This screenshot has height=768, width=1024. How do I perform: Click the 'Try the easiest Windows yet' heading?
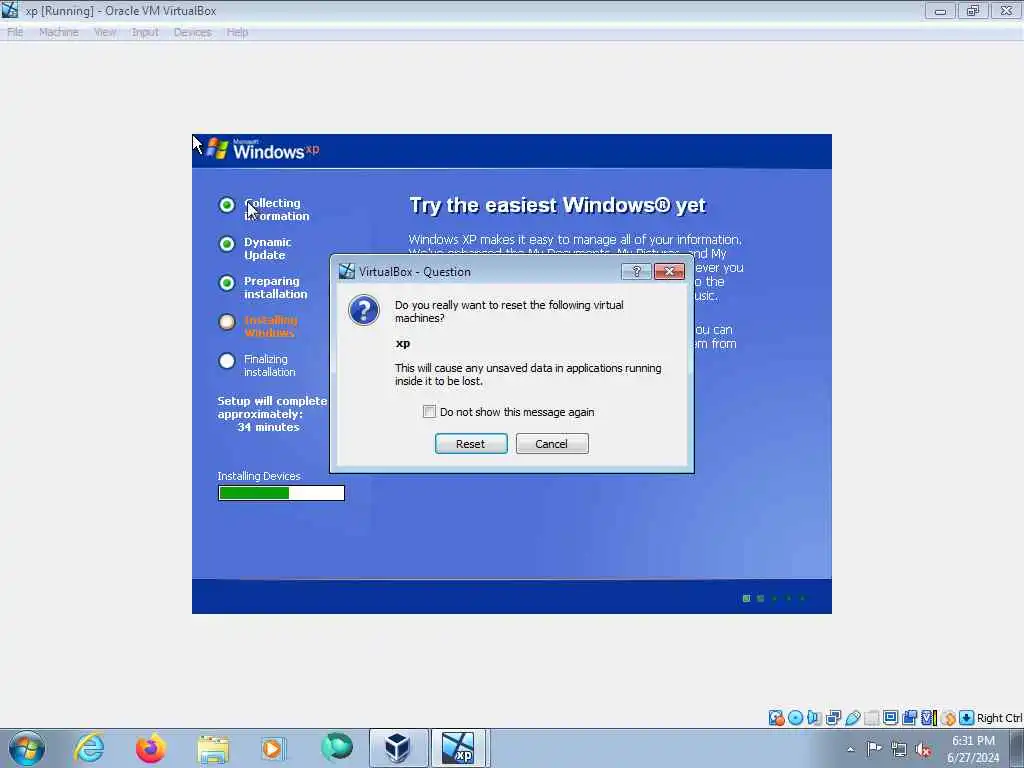click(x=558, y=205)
